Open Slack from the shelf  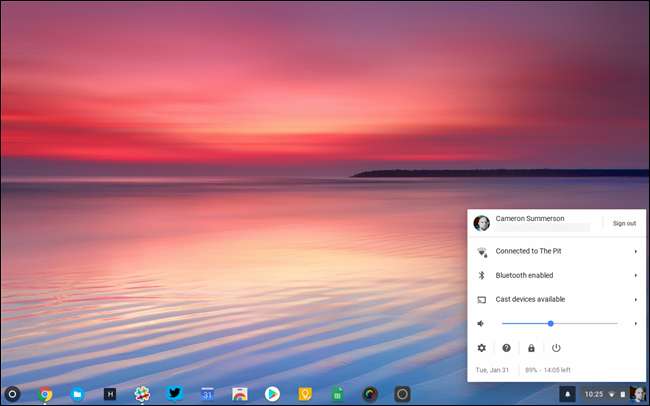(142, 394)
